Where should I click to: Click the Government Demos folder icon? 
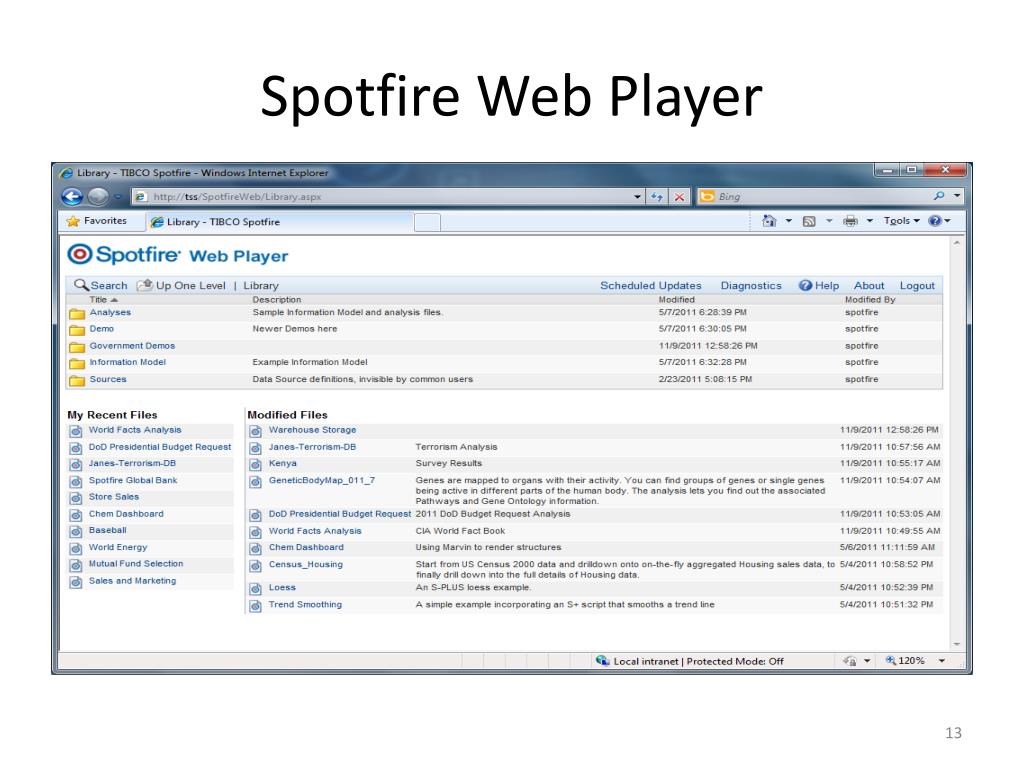[77, 346]
